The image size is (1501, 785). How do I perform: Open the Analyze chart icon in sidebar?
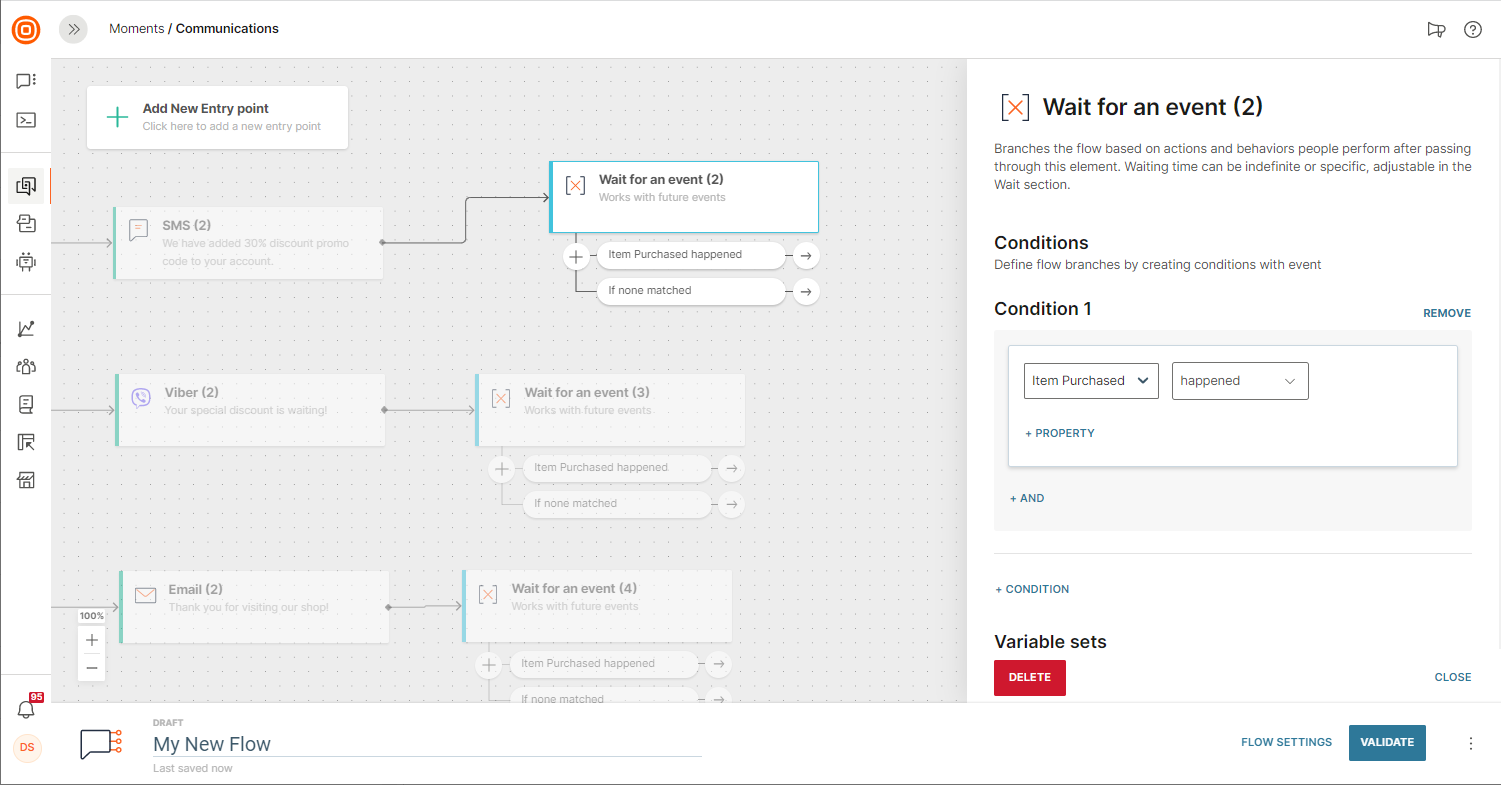[x=26, y=328]
